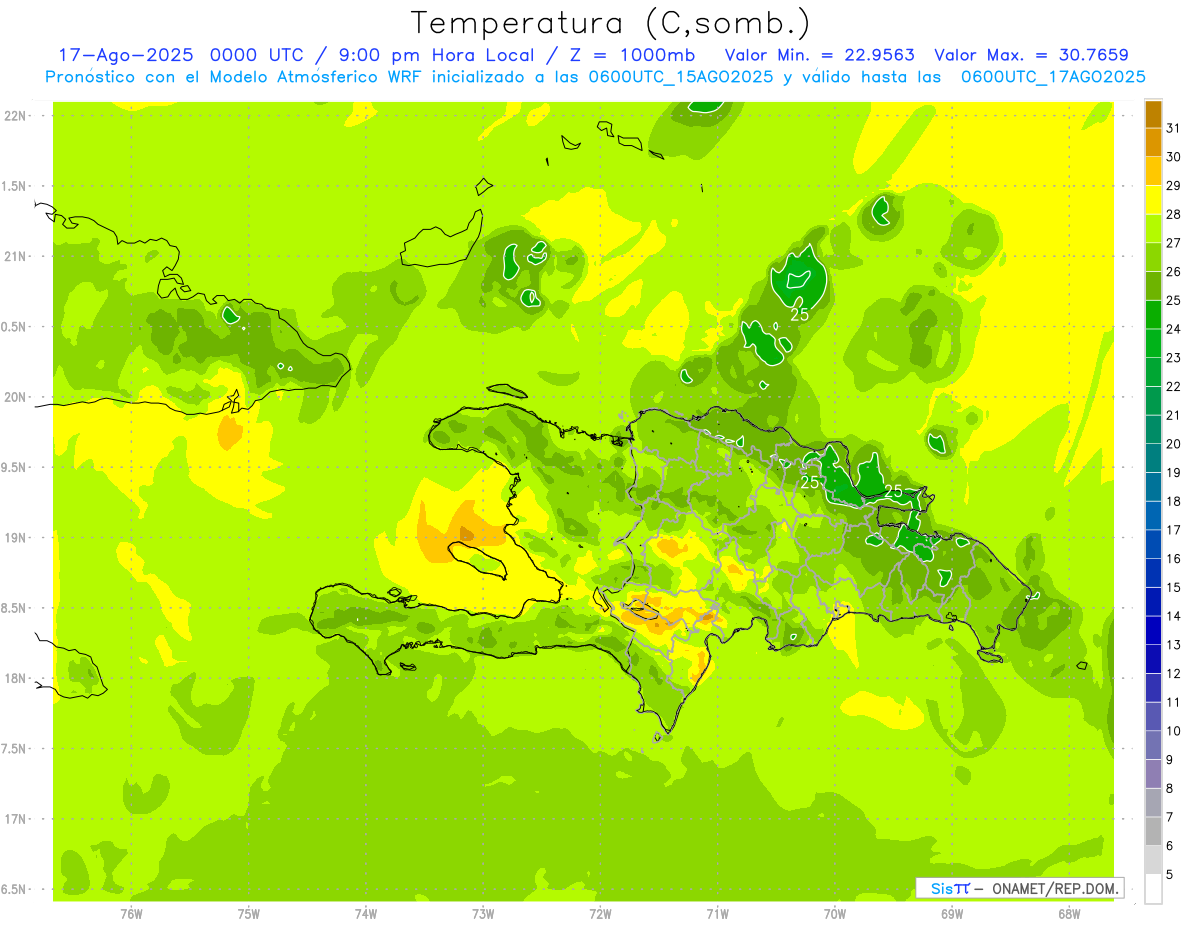Viewport: 1200px width, 927px height.
Task: Click the "7.5N" latitude axis label
Action: pyautogui.click(x=15, y=748)
